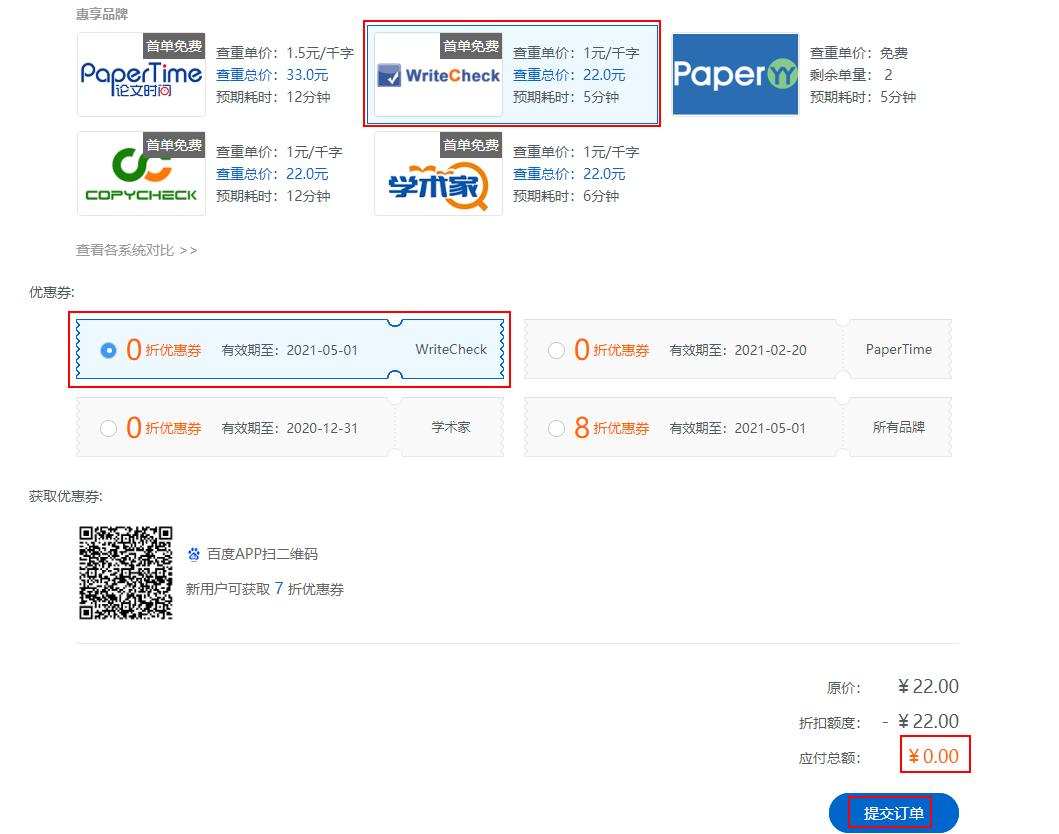Click the 首单免费 badge on WriteCheck

[x=471, y=46]
